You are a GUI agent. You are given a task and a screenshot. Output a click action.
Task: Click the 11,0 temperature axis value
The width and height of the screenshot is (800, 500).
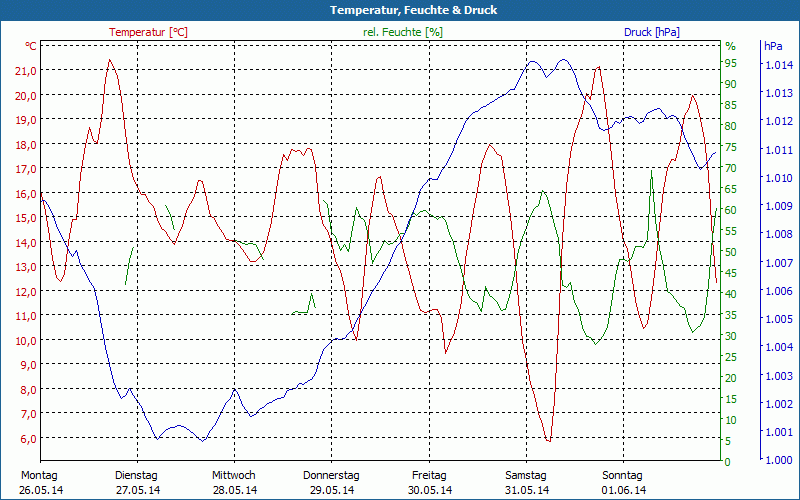point(26,316)
